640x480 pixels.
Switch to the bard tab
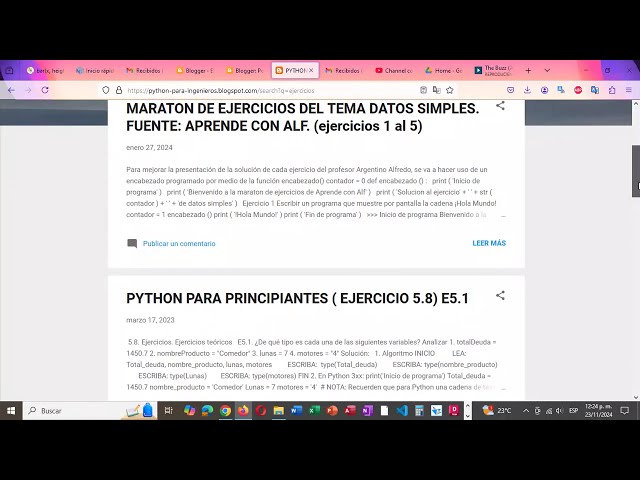(45, 71)
